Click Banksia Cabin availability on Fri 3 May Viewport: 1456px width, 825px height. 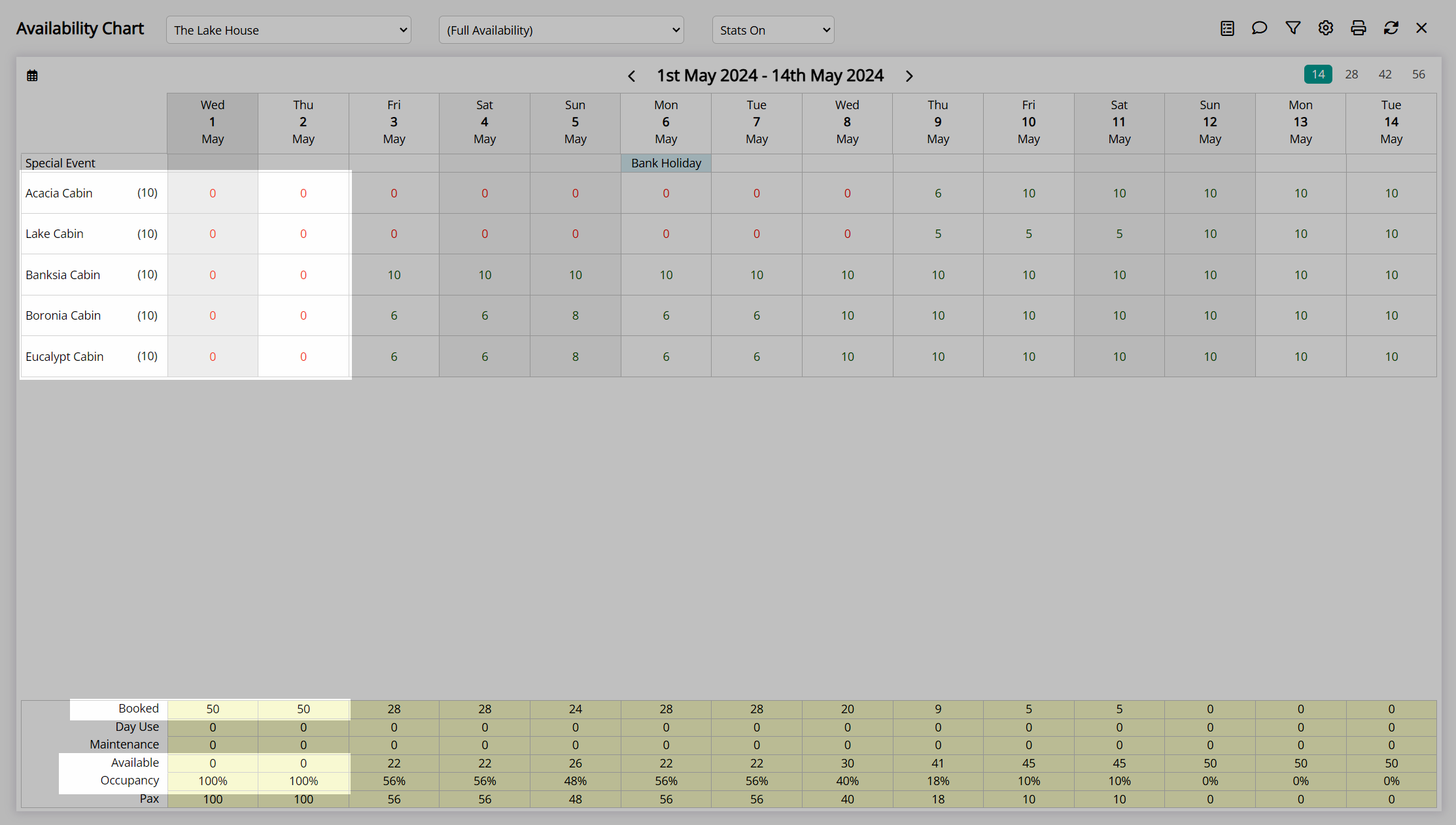click(x=394, y=275)
